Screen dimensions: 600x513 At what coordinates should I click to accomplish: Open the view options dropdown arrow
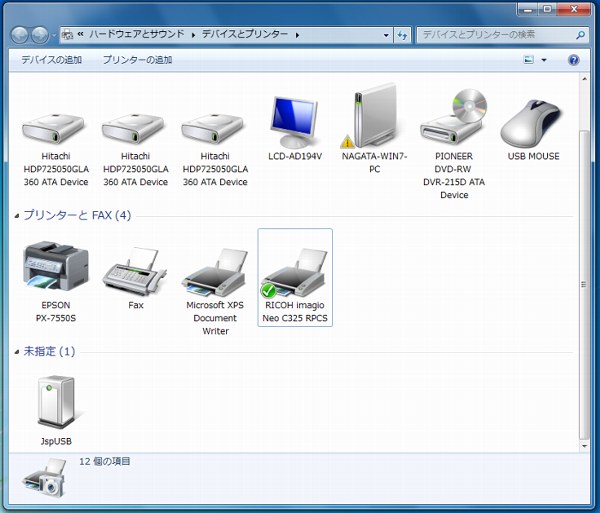544,60
